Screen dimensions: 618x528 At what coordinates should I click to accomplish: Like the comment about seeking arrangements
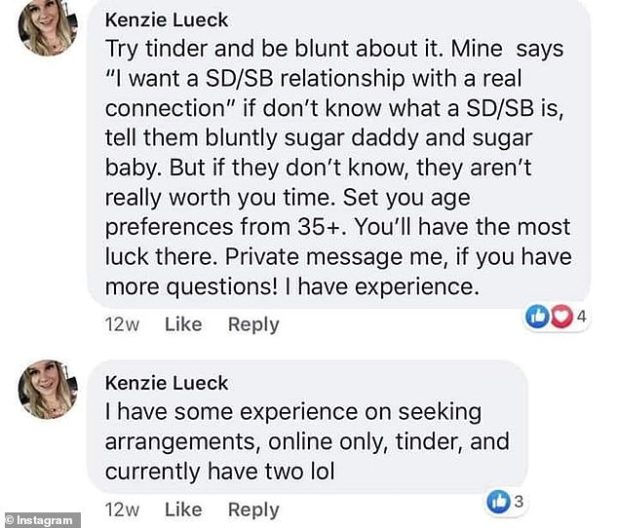[x=182, y=509]
